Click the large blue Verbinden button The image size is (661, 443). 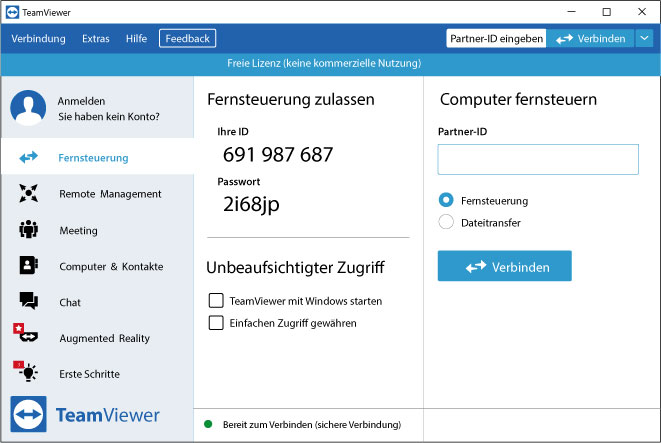(505, 266)
